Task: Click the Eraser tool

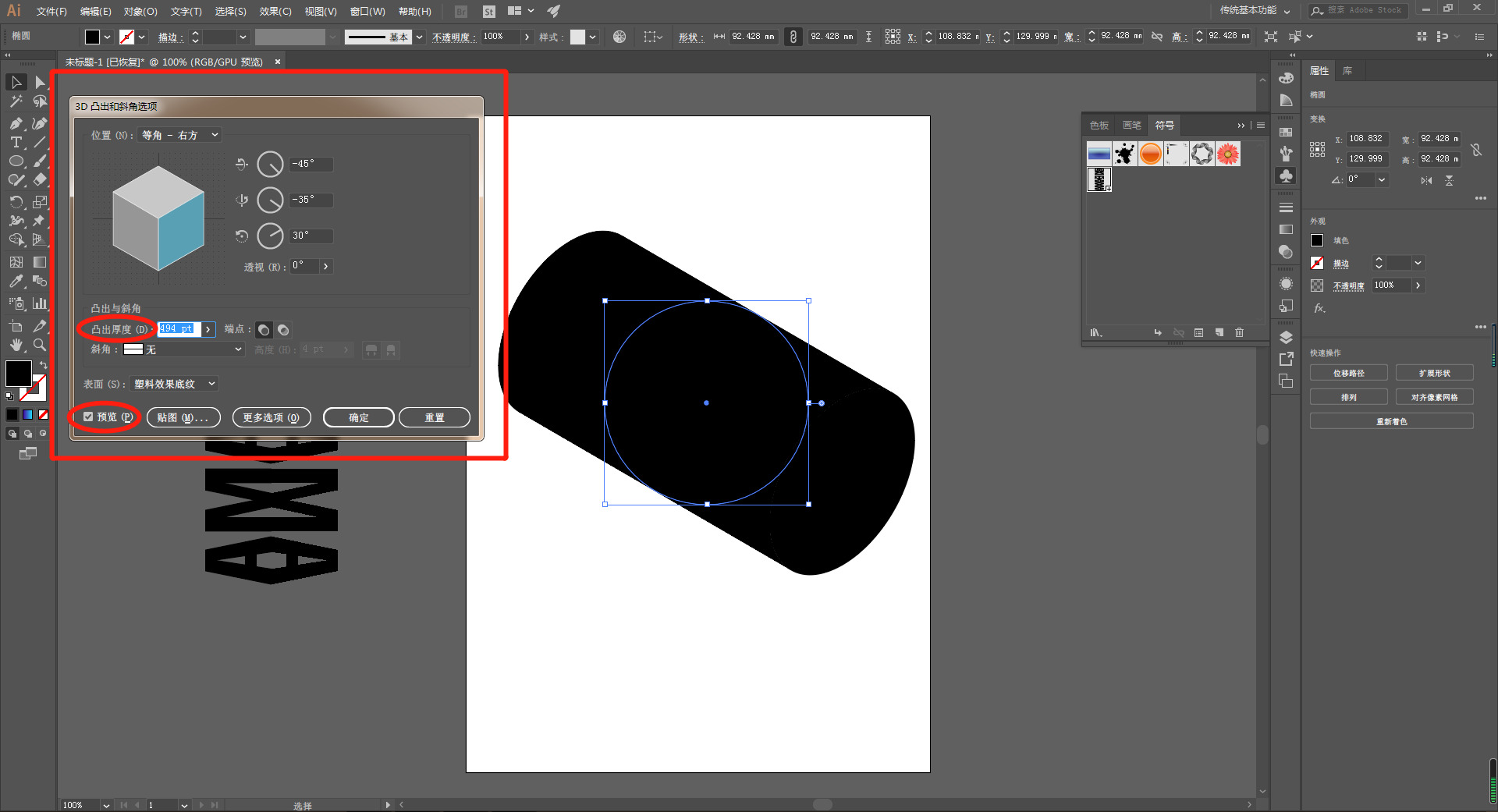Action: coord(40,179)
